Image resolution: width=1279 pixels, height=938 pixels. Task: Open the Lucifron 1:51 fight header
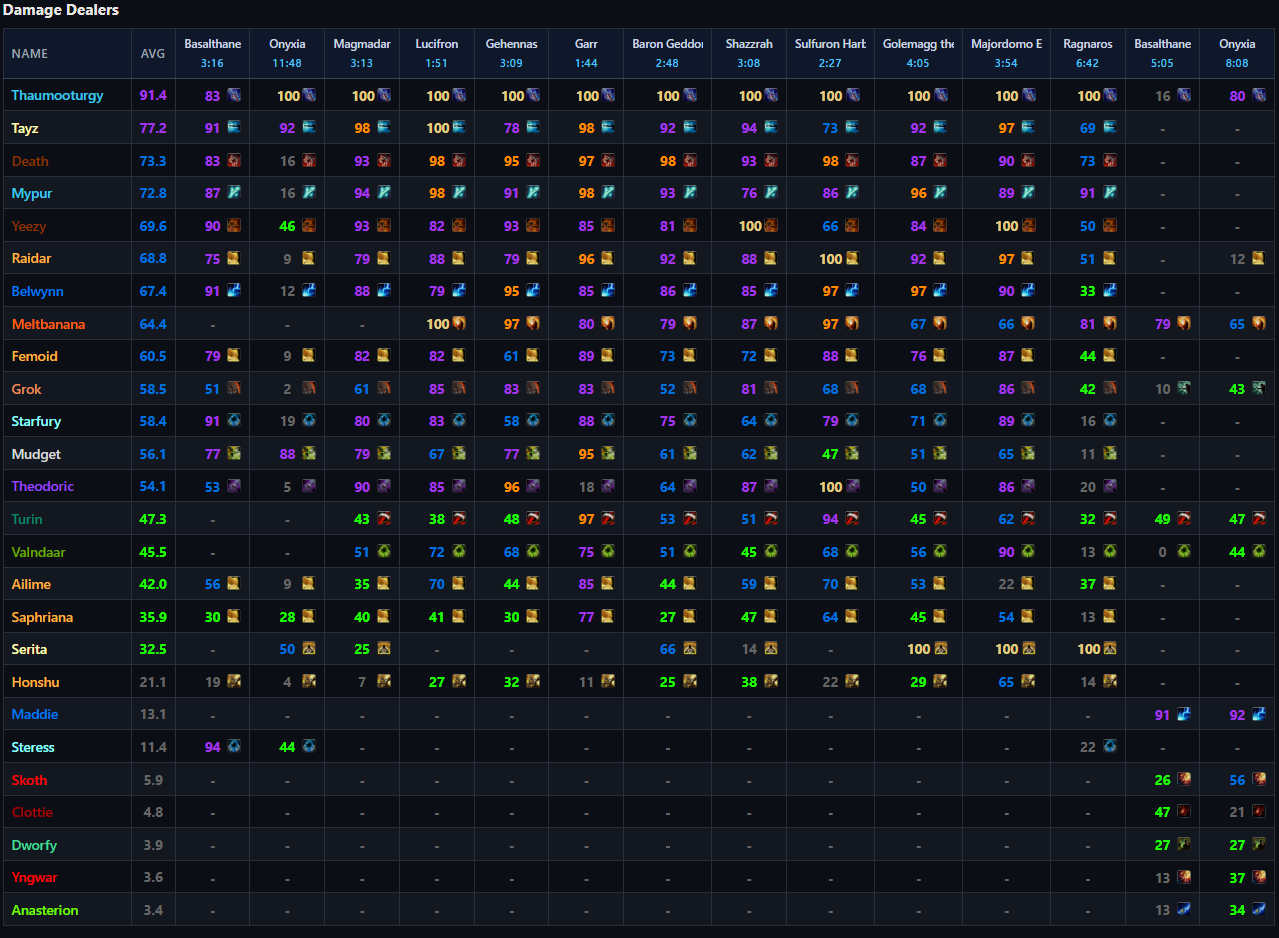tap(437, 54)
